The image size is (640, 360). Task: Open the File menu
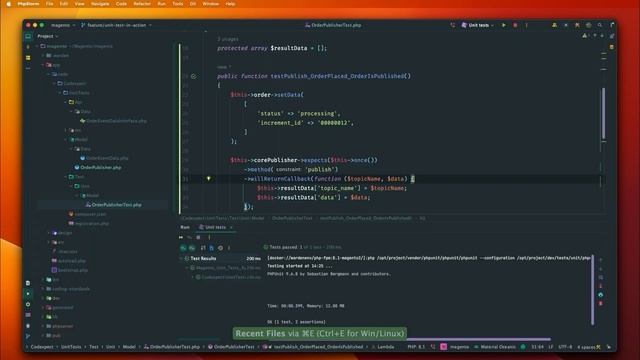click(x=49, y=4)
